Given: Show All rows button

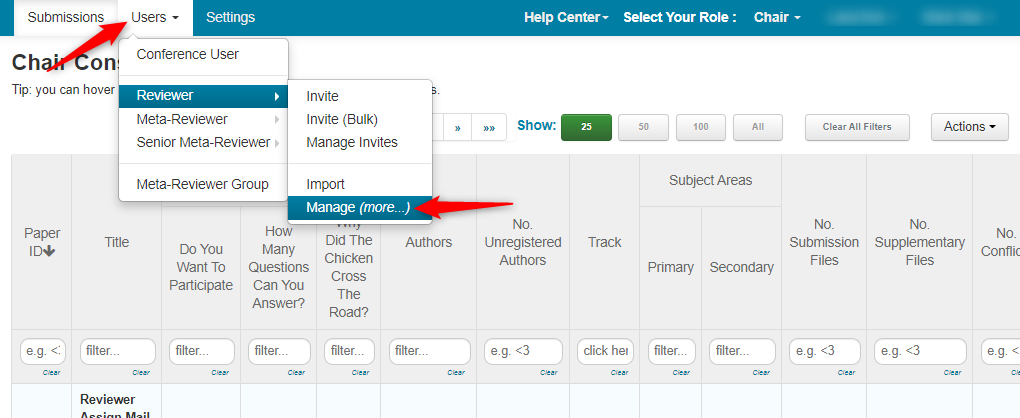Looking at the screenshot, I should click(758, 127).
